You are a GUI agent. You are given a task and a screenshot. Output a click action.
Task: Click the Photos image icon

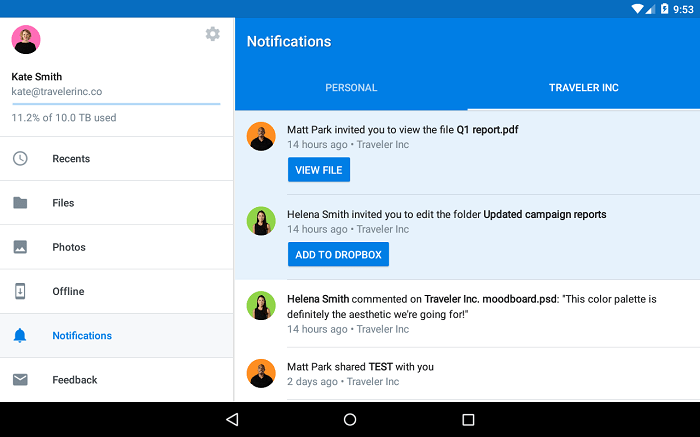20,247
